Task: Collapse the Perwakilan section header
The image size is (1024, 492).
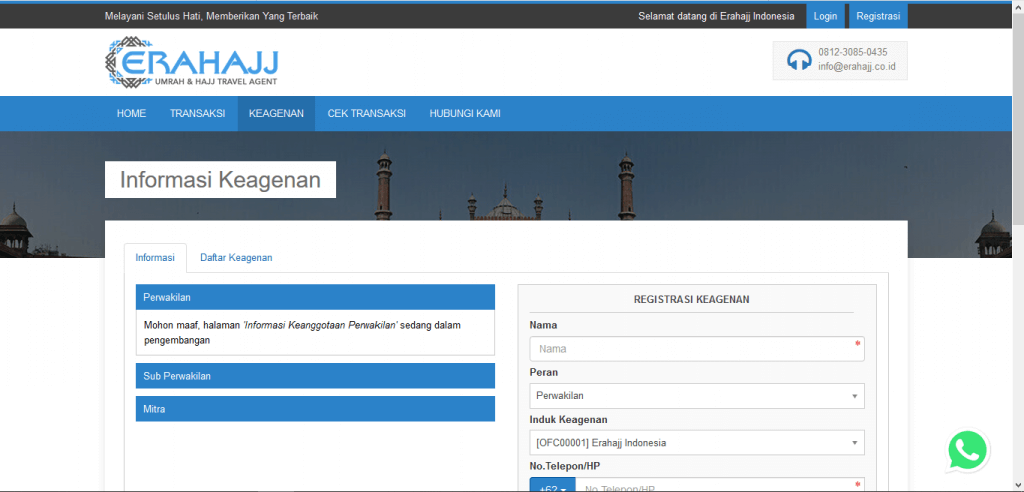Action: coord(315,297)
